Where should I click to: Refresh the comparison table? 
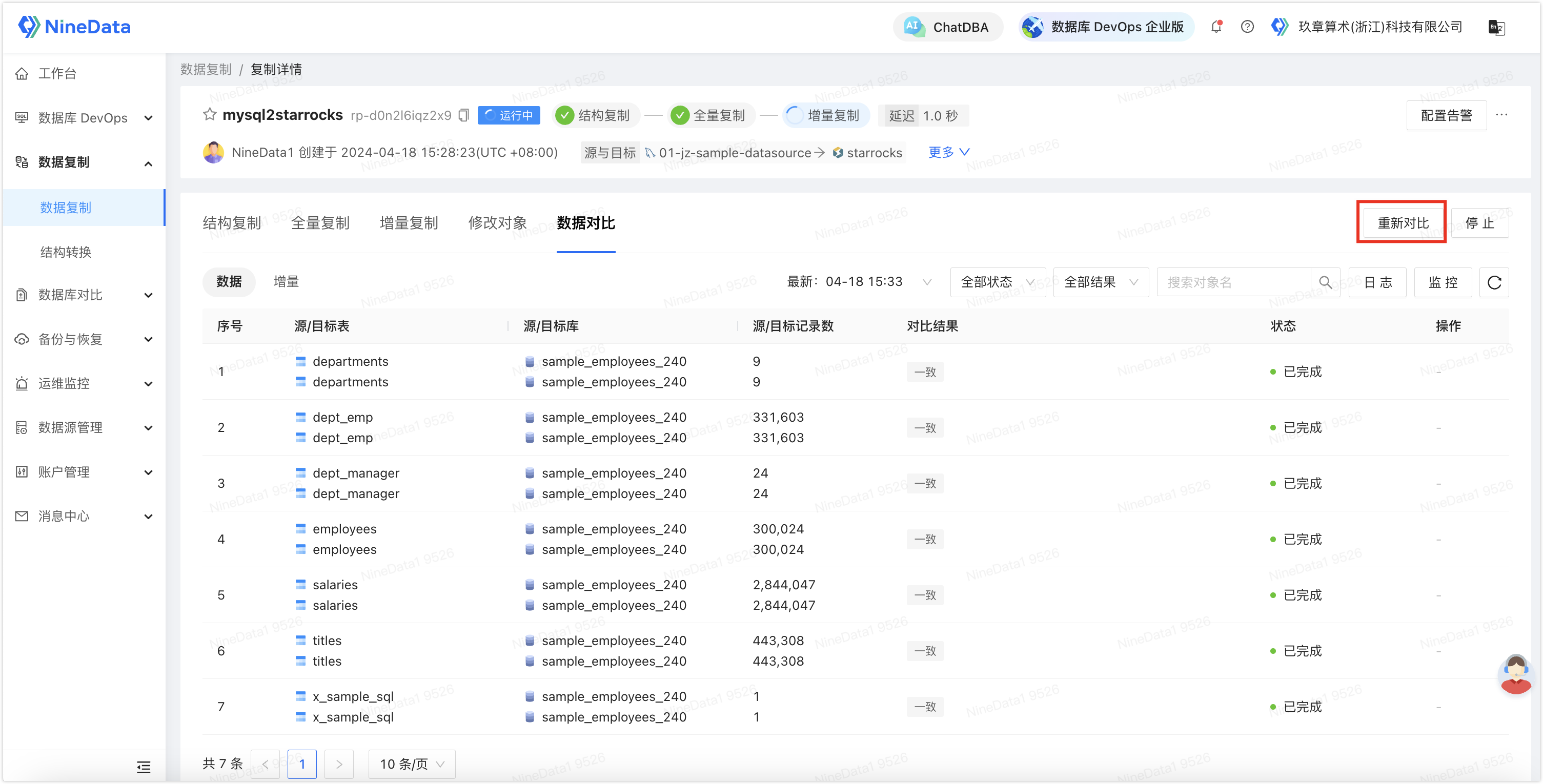(1494, 282)
